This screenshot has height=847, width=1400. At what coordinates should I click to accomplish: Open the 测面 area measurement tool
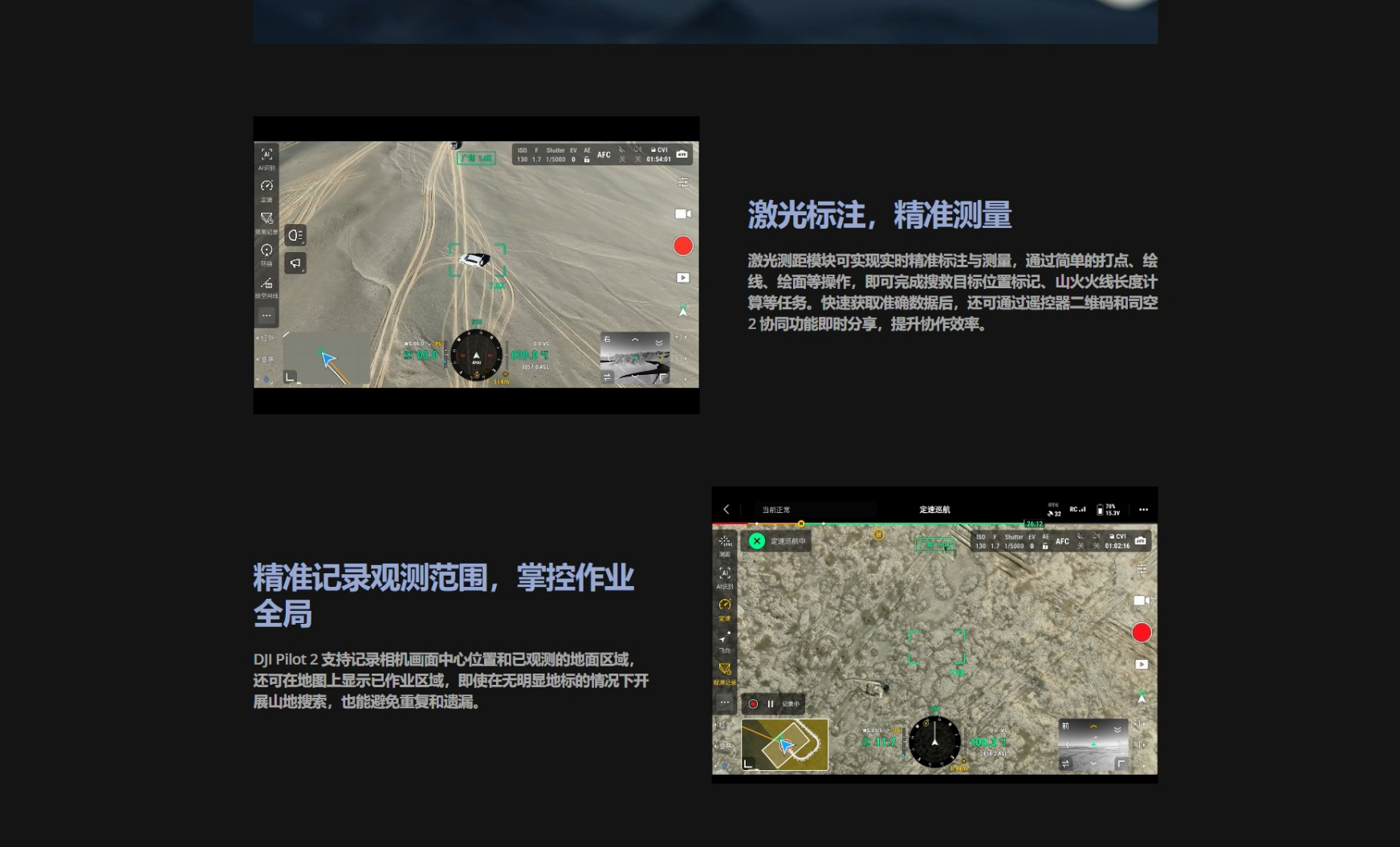[725, 544]
